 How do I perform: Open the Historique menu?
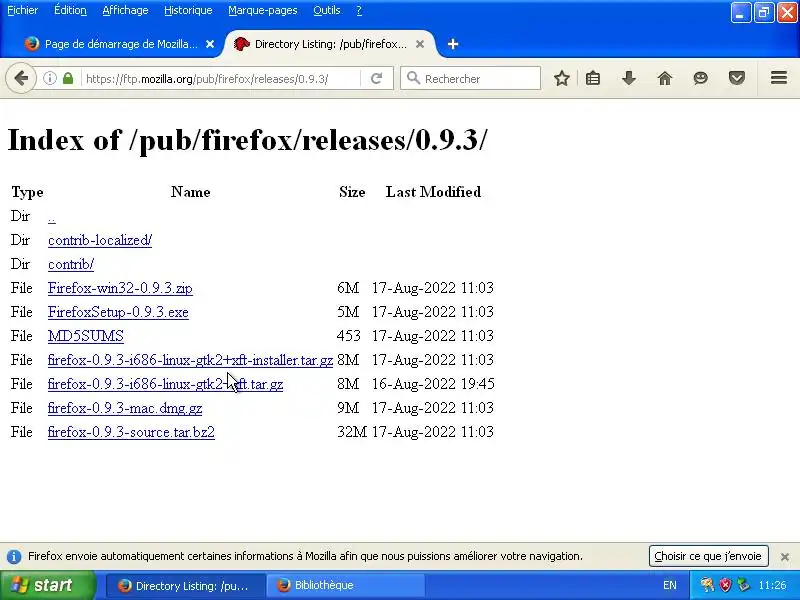click(188, 10)
